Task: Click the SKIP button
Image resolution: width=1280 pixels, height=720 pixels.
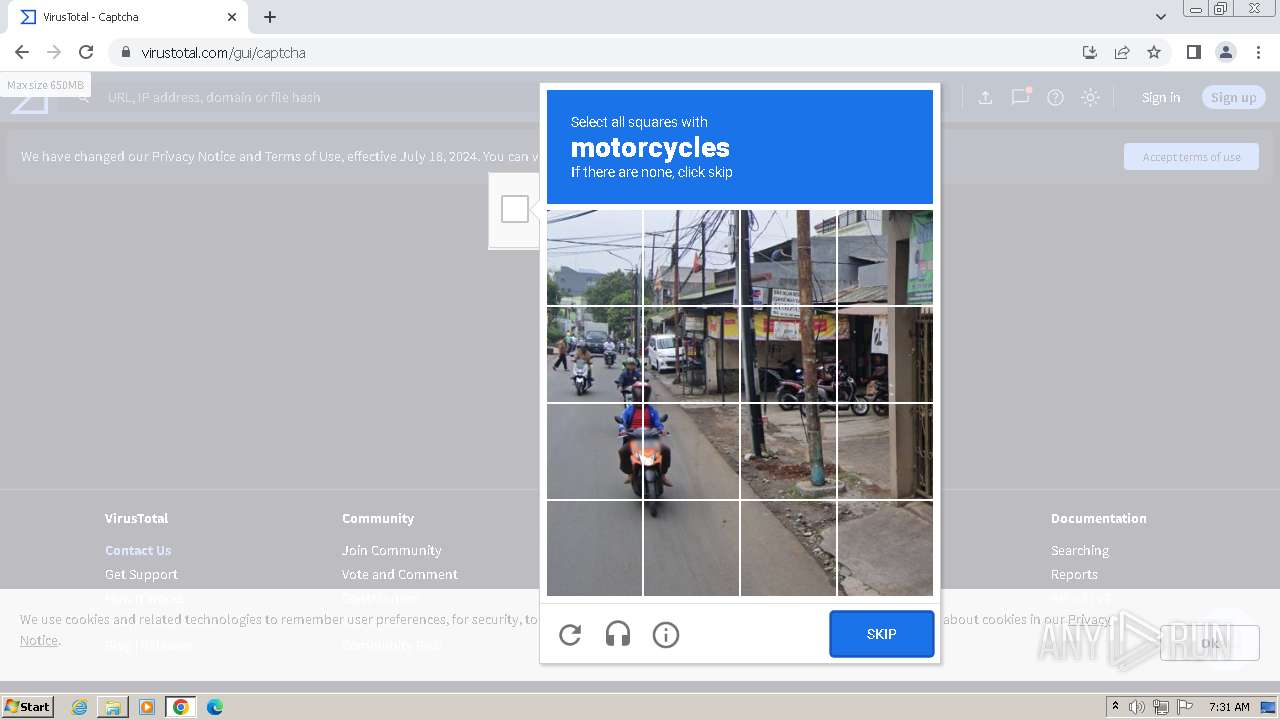Action: (x=881, y=634)
